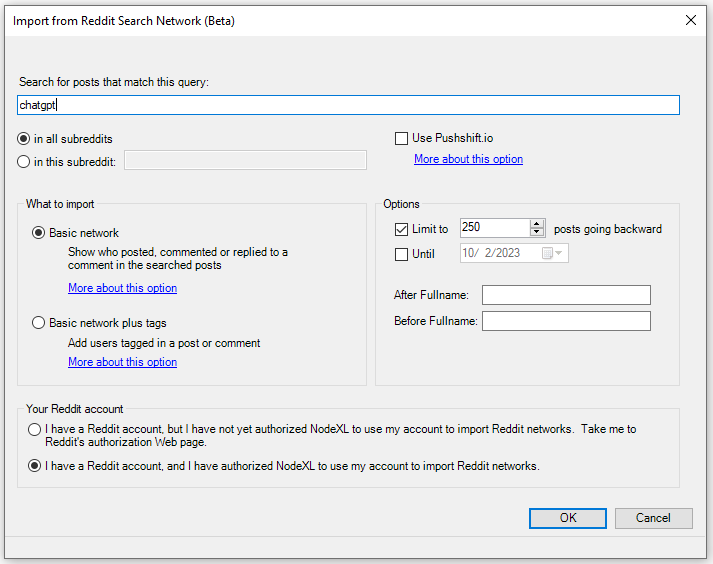The height and width of the screenshot is (564, 713).
Task: Close the Import from Reddit dialog
Action: point(690,20)
